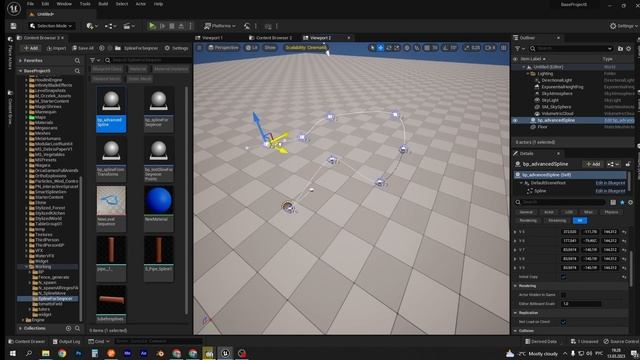This screenshot has width=640, height=360.
Task: Open the Selection Mode dropdown
Action: [x=51, y=26]
